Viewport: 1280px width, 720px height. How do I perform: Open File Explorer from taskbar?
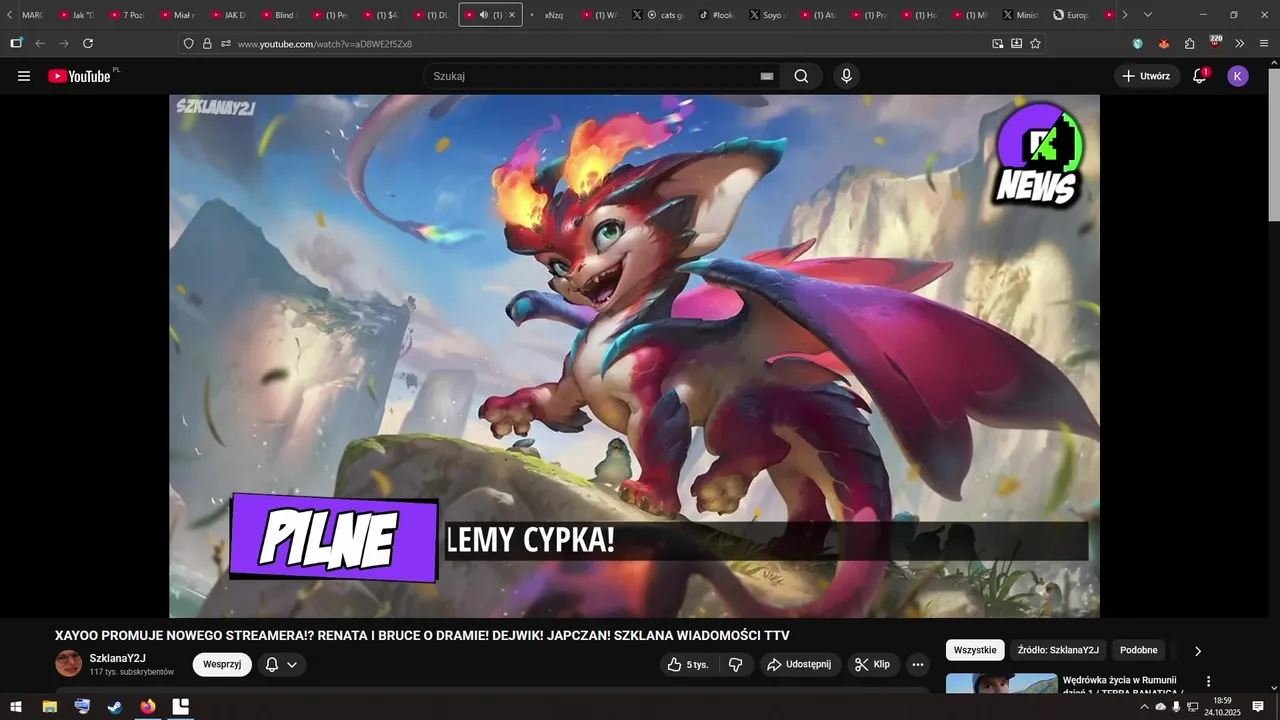[x=49, y=707]
